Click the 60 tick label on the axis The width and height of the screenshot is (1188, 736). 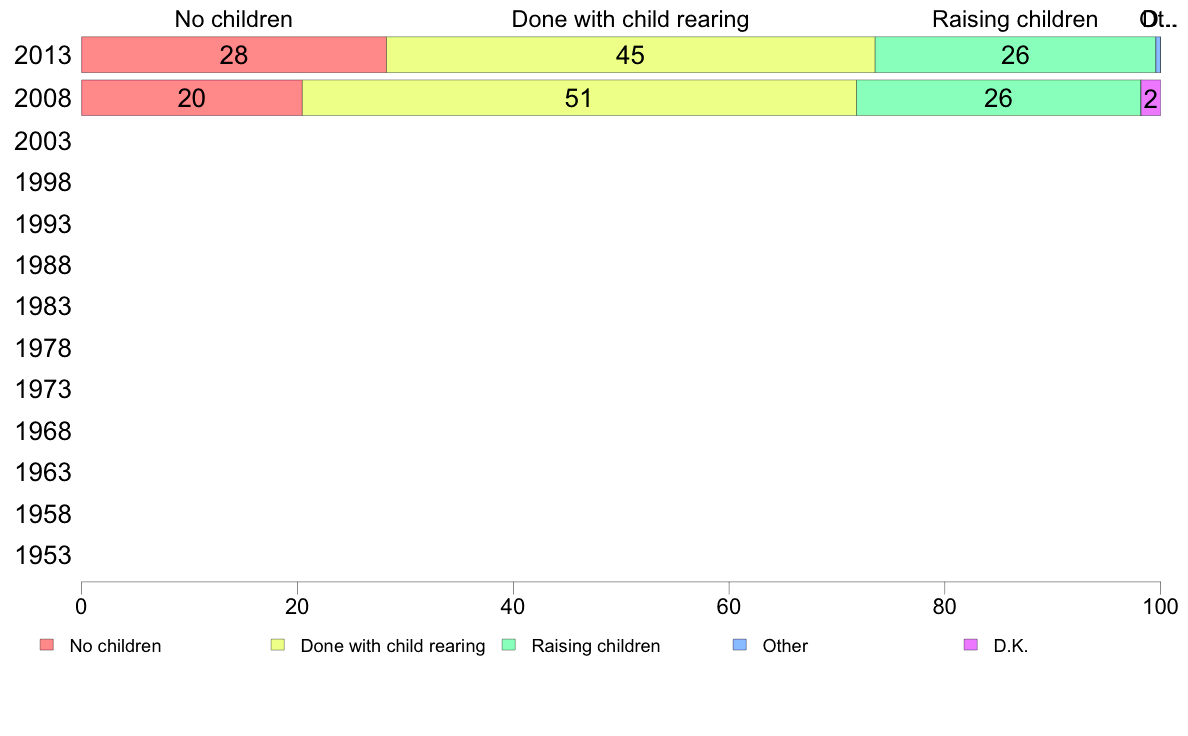tap(729, 606)
